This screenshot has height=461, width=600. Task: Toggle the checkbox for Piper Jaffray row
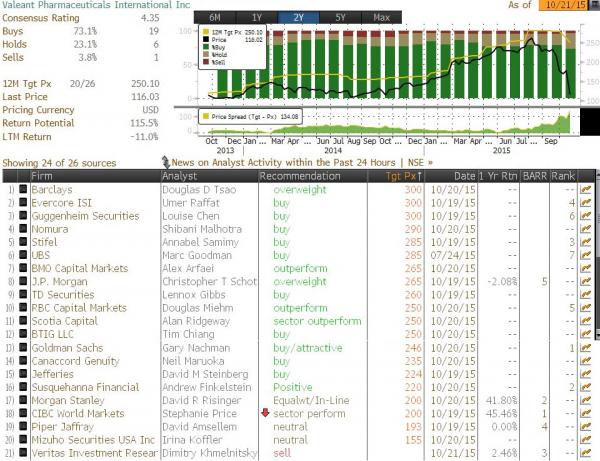click(x=23, y=426)
